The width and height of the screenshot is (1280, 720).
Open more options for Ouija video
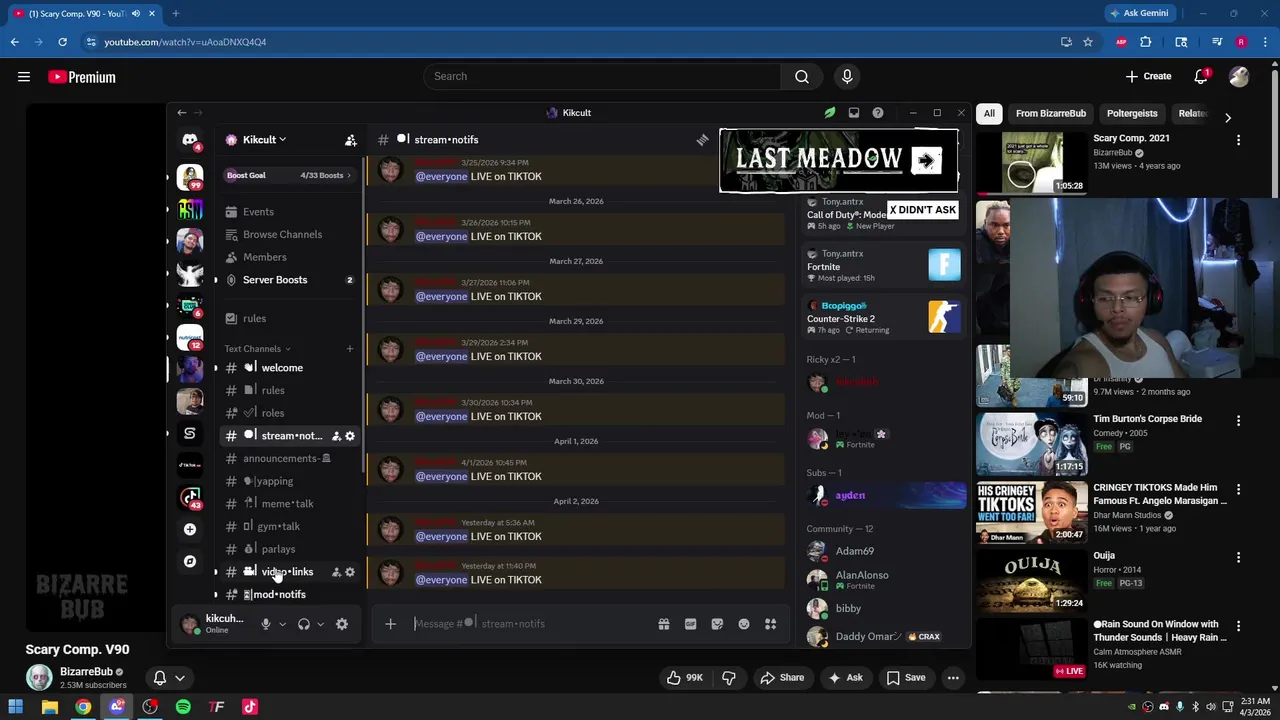pyautogui.click(x=1238, y=557)
